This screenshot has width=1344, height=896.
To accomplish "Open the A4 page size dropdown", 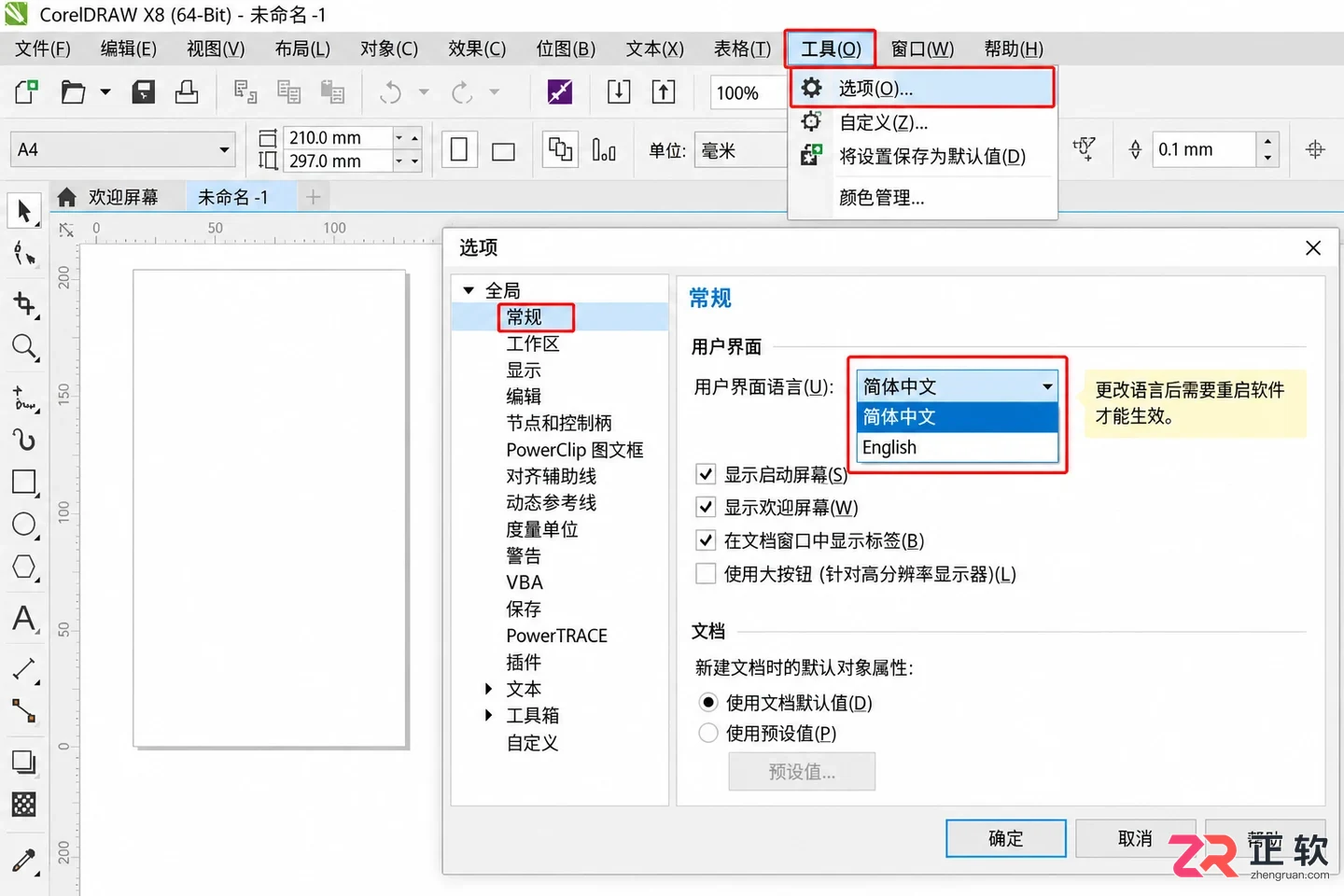I will pos(122,149).
